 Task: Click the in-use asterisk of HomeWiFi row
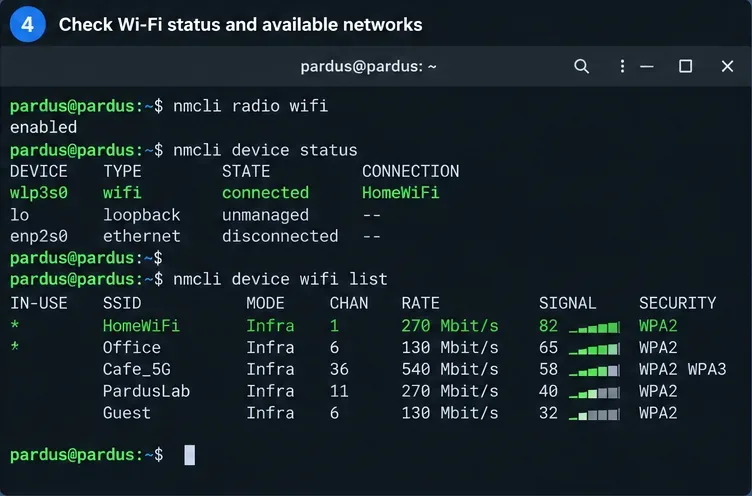coord(15,325)
